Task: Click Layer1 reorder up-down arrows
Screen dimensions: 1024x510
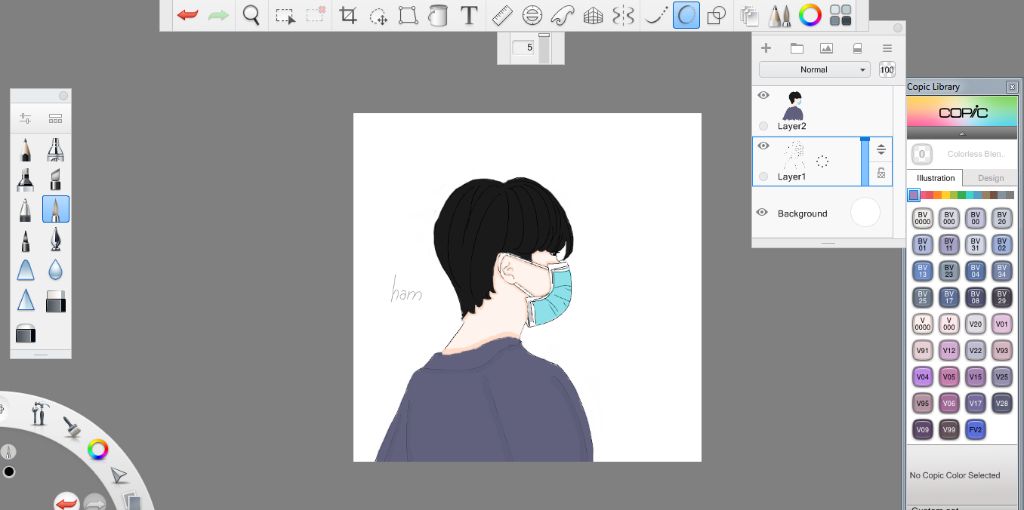Action: 881,150
